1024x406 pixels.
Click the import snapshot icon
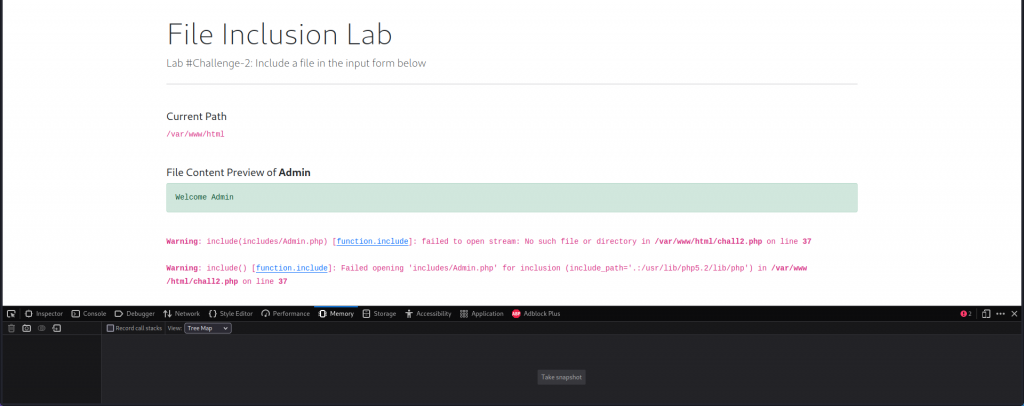click(57, 328)
